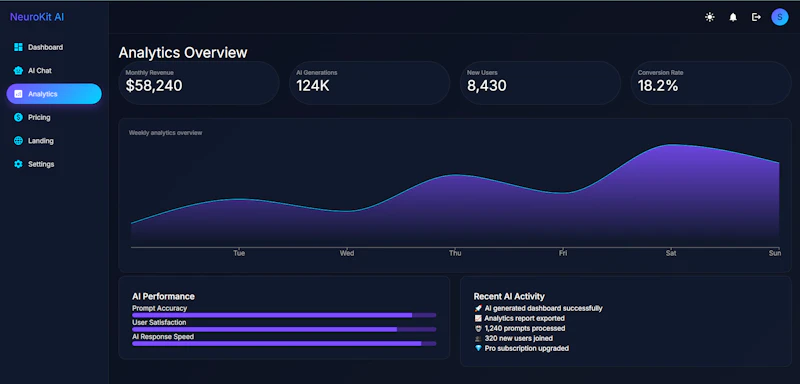Screen dimensions: 800x384
Task: Go to the Landing page
Action: tap(54, 141)
